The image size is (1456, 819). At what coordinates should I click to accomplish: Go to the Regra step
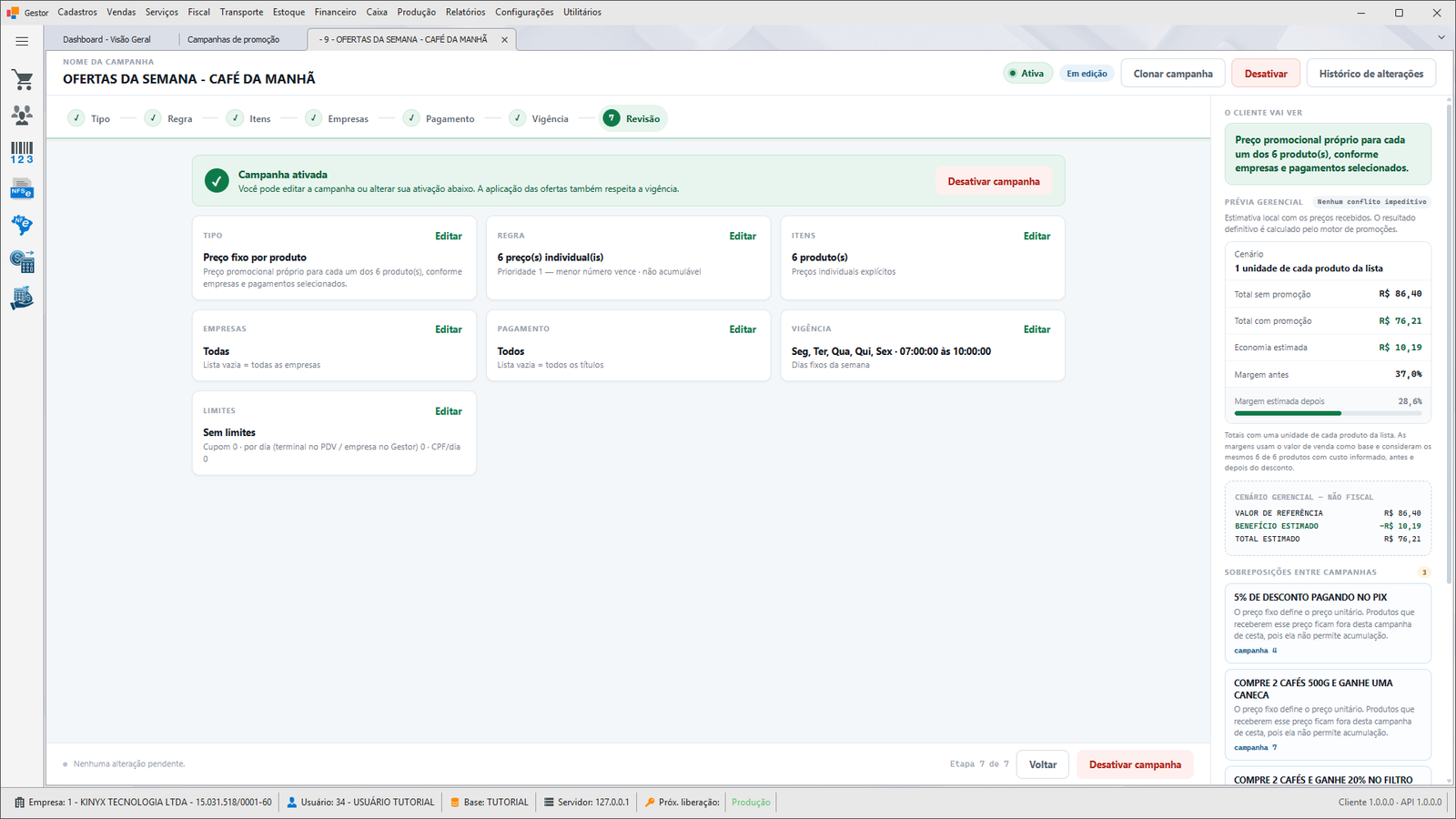pyautogui.click(x=169, y=118)
